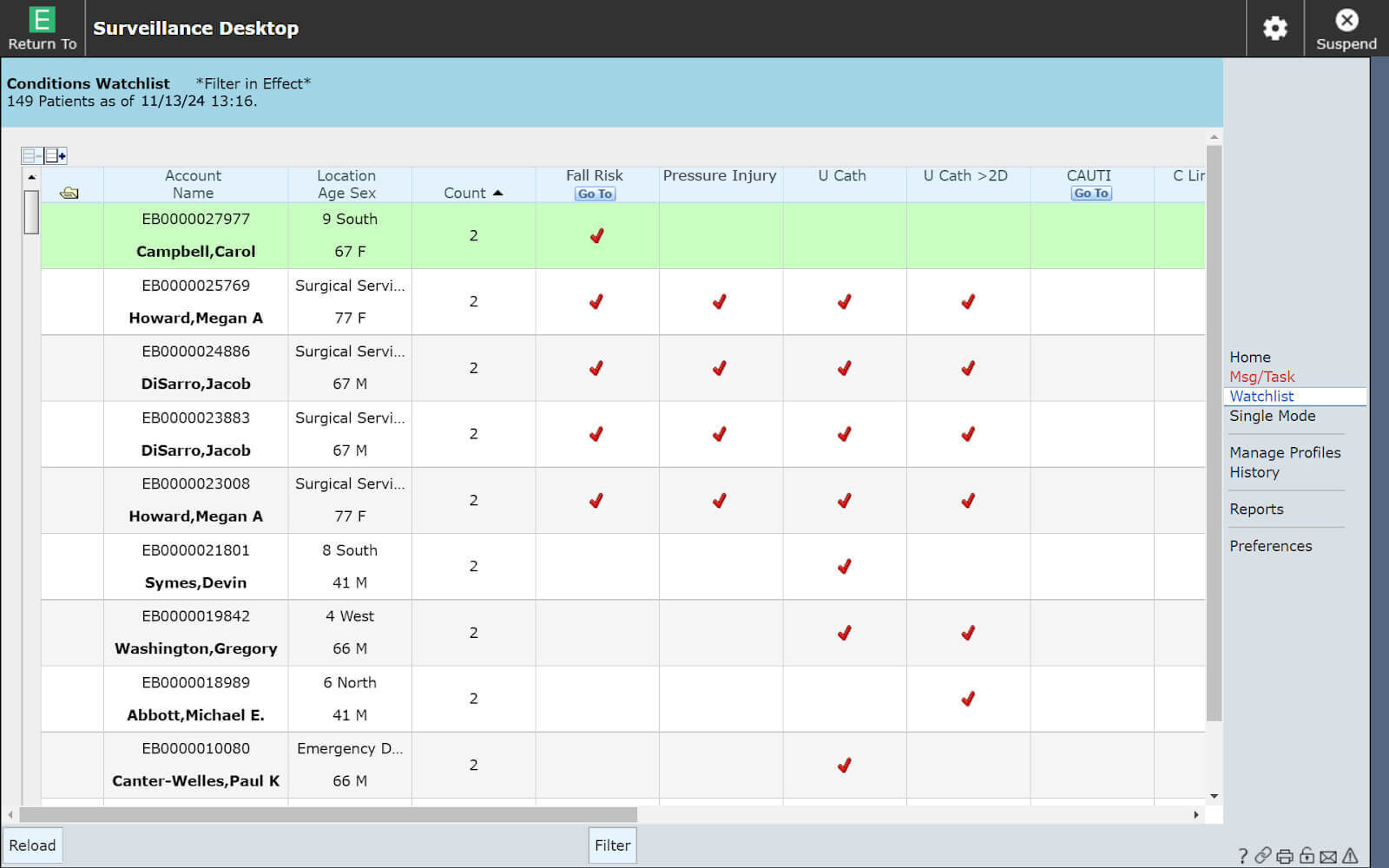Click the Reload button

pos(33,845)
